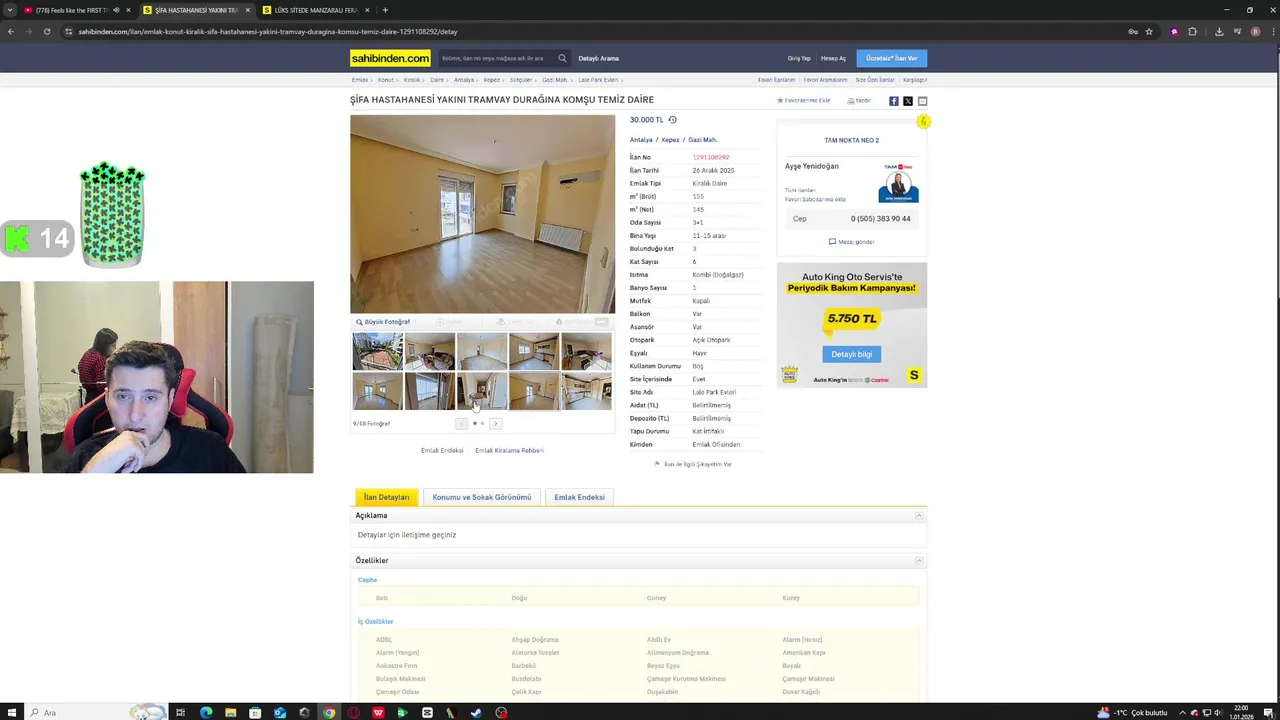Click Karşılaştır link

(915, 80)
